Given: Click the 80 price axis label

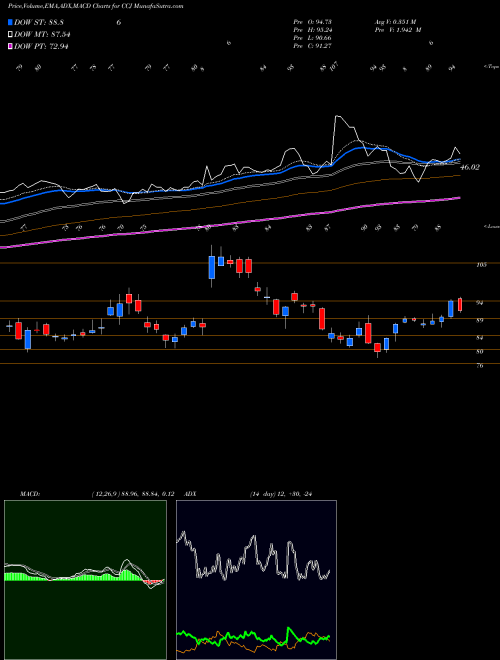Looking at the screenshot, I should pos(479,351).
